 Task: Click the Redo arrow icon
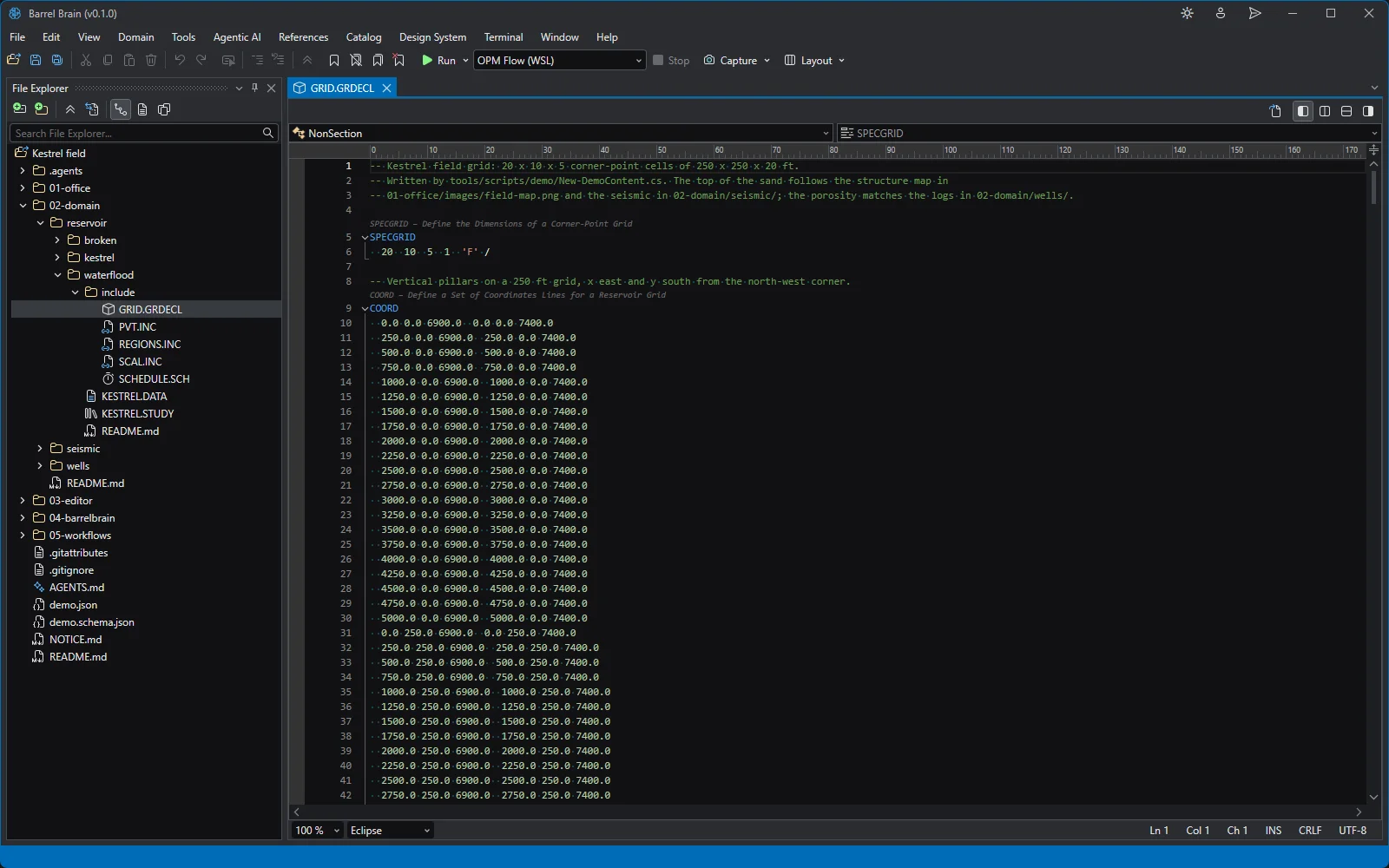pos(201,60)
